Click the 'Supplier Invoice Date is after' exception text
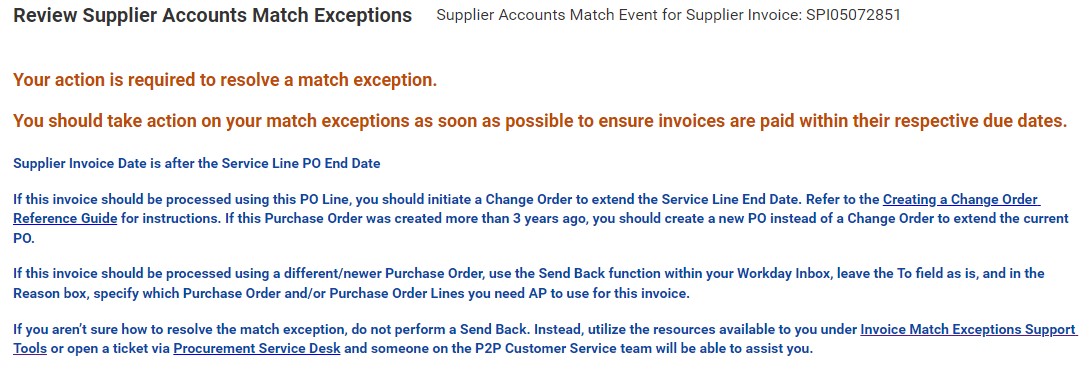The width and height of the screenshot is (1091, 377). 197,164
